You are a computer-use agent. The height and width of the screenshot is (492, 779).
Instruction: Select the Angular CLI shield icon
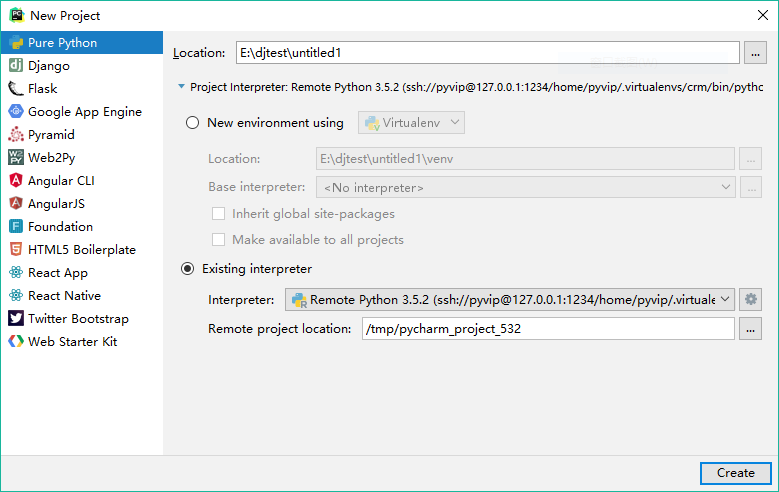(x=16, y=180)
